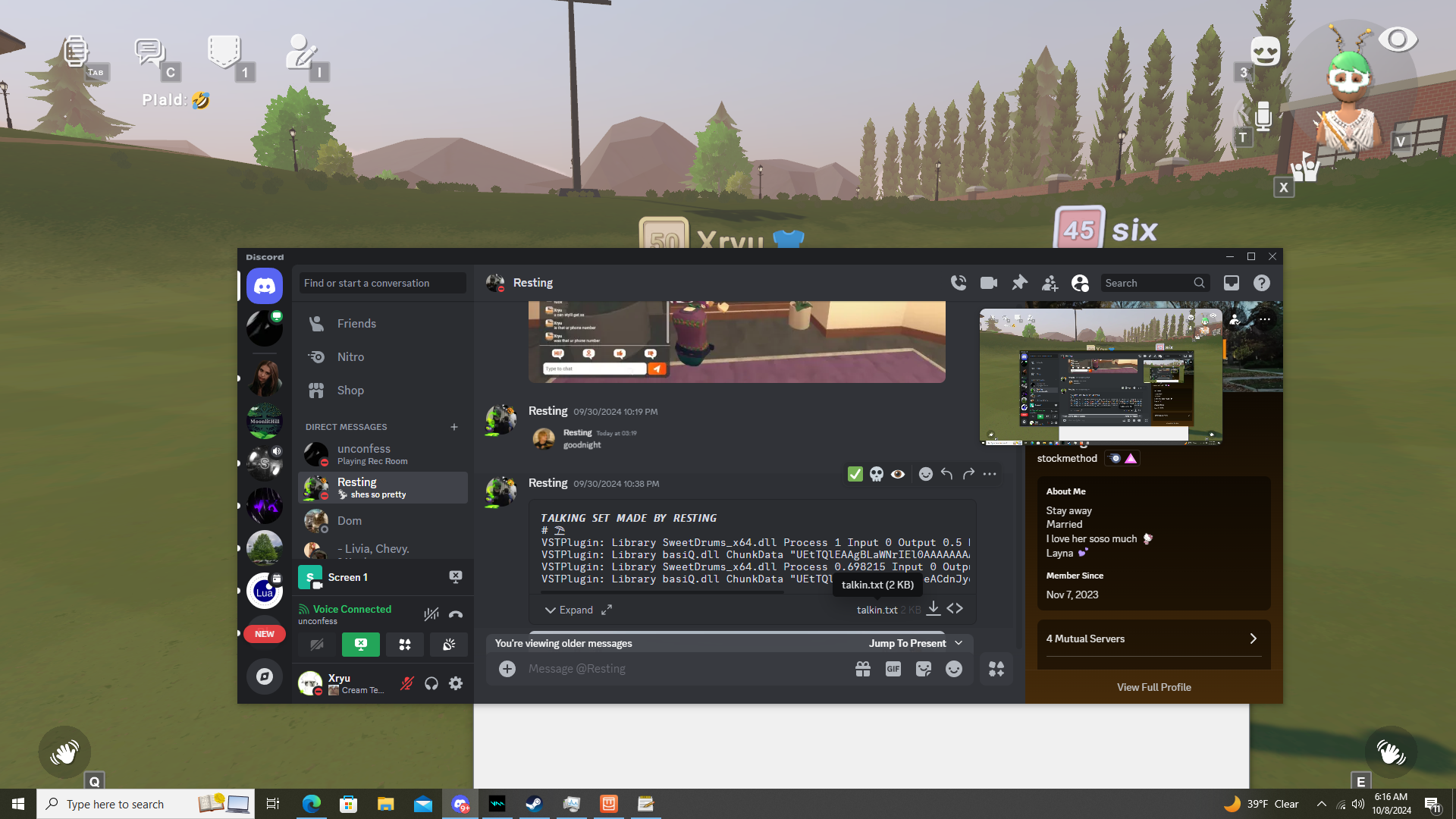Add friends to DM
This screenshot has height=819, width=1456.
point(1050,283)
